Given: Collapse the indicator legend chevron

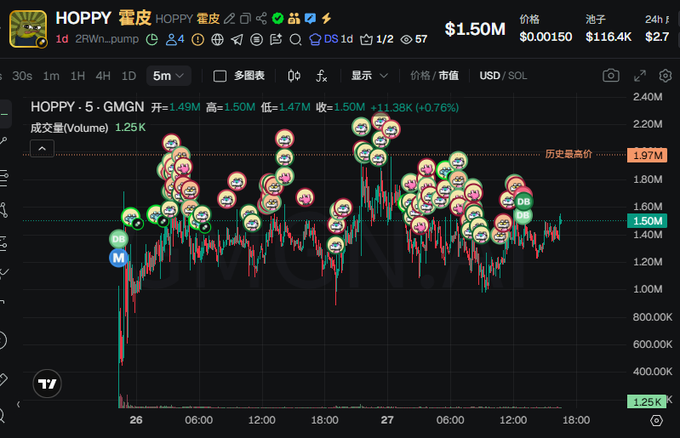Looking at the screenshot, I should 42,148.
